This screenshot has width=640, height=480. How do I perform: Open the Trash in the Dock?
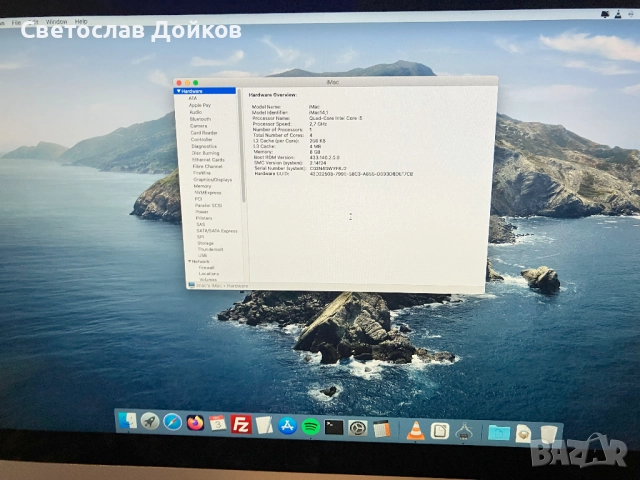pos(549,434)
